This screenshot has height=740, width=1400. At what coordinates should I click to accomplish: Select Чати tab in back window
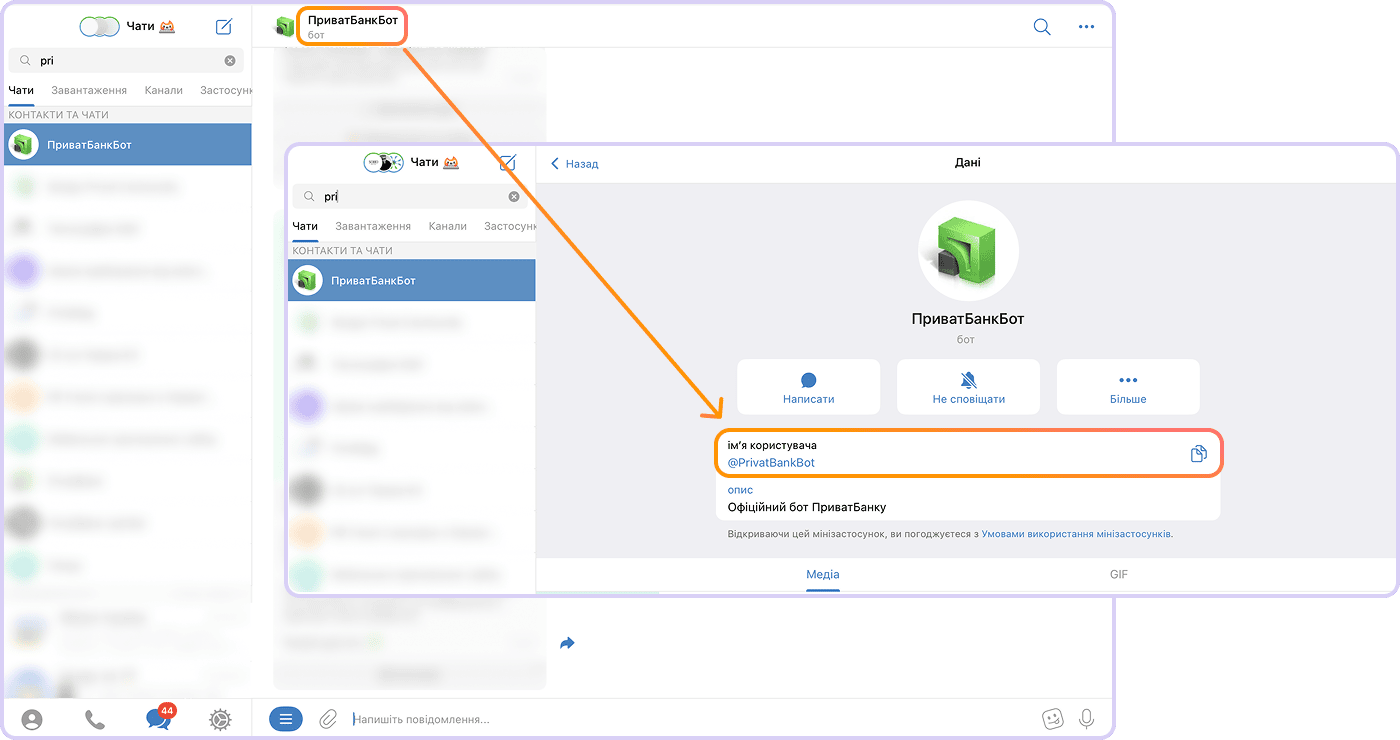(x=21, y=90)
